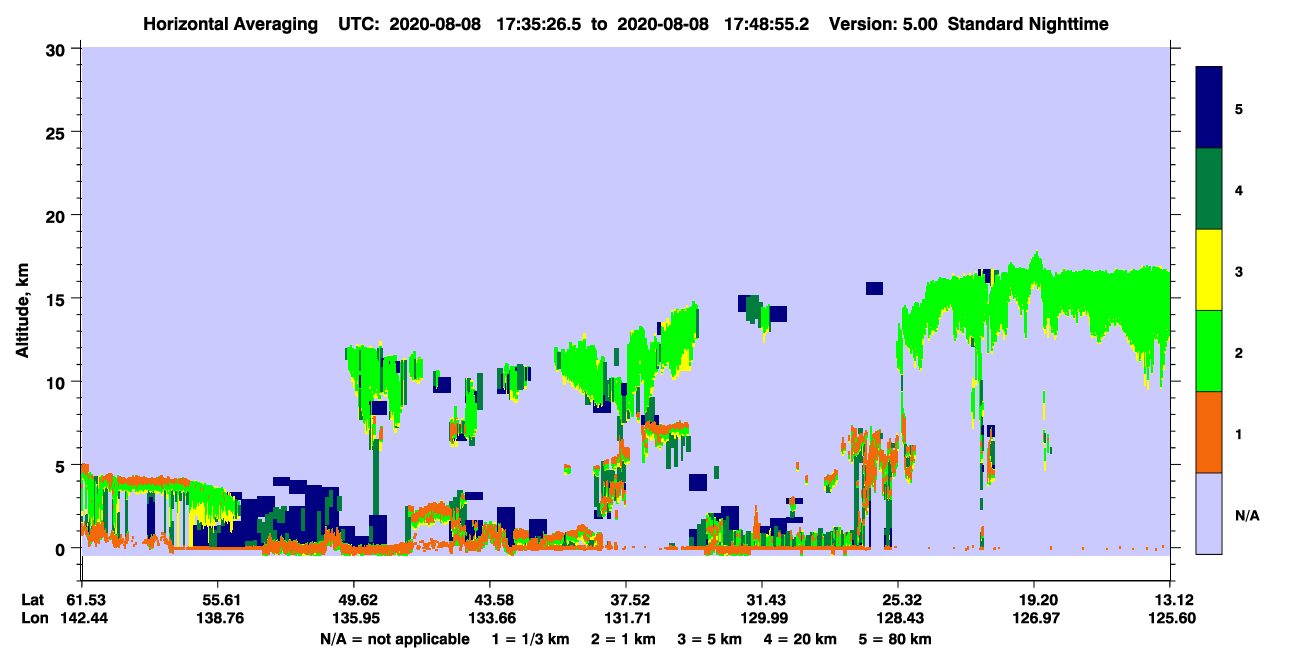The width and height of the screenshot is (1300, 667).
Task: Click the start date '2020-08-08' after UTC
Action: [x=437, y=24]
